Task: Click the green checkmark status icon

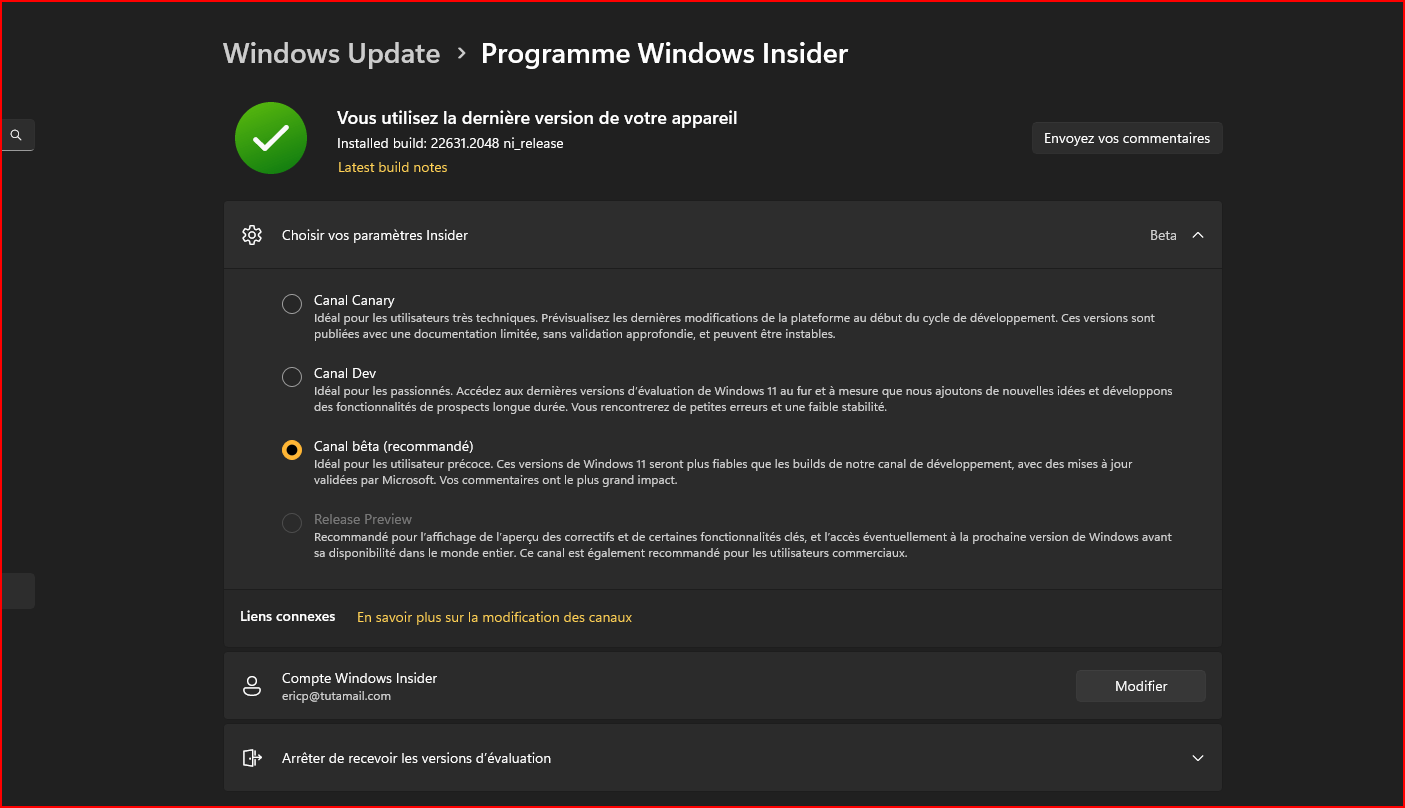Action: tap(271, 138)
